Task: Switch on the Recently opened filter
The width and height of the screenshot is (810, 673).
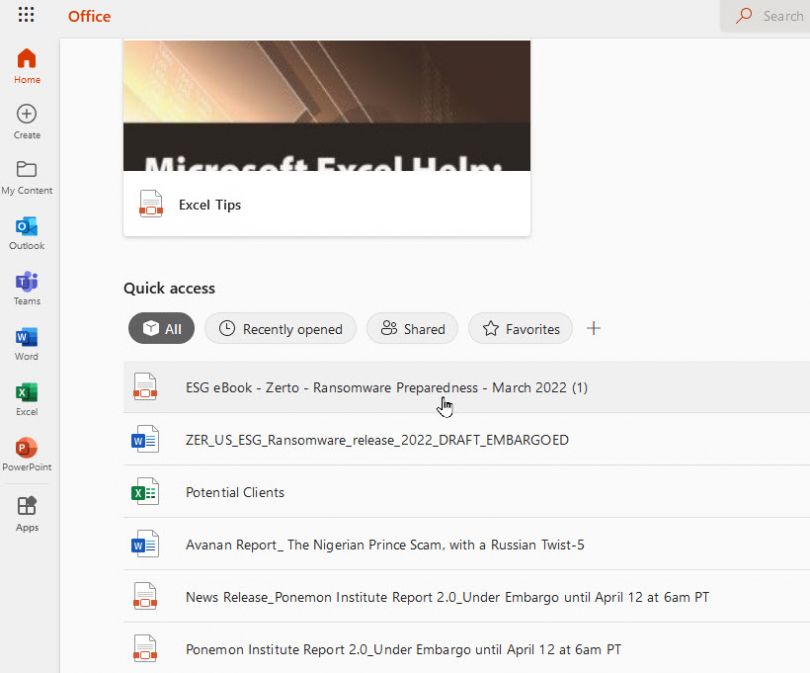Action: 280,328
